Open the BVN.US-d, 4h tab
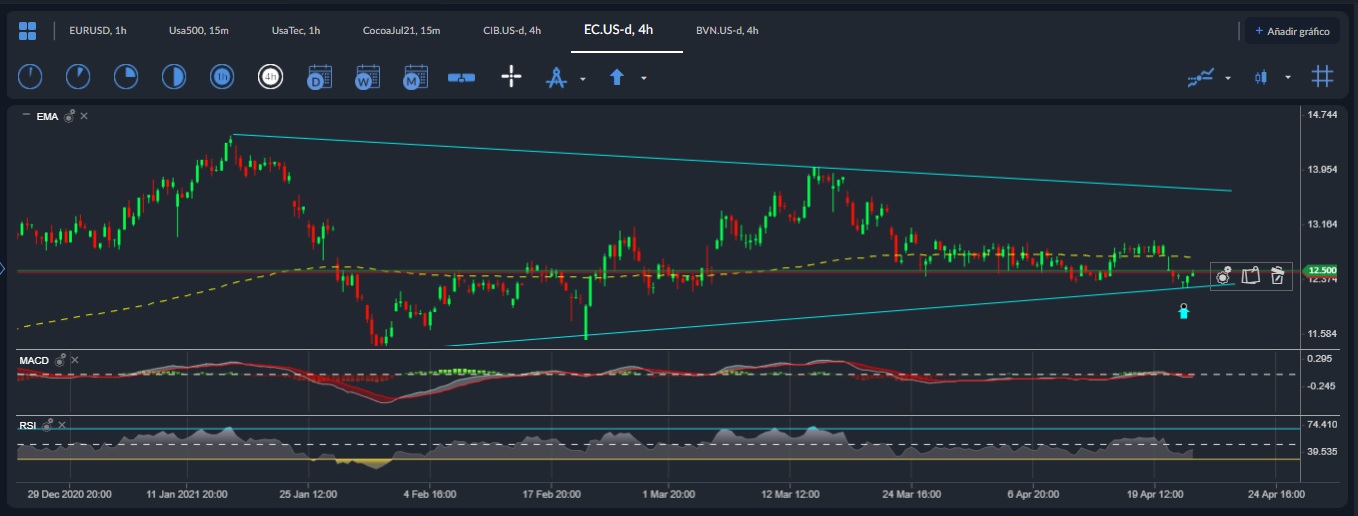 [728, 31]
